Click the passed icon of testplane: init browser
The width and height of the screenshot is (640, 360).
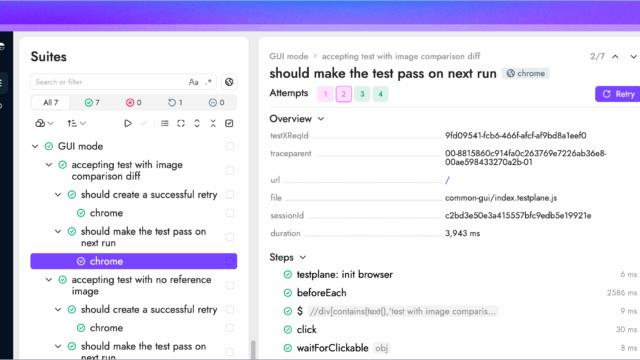coord(288,275)
